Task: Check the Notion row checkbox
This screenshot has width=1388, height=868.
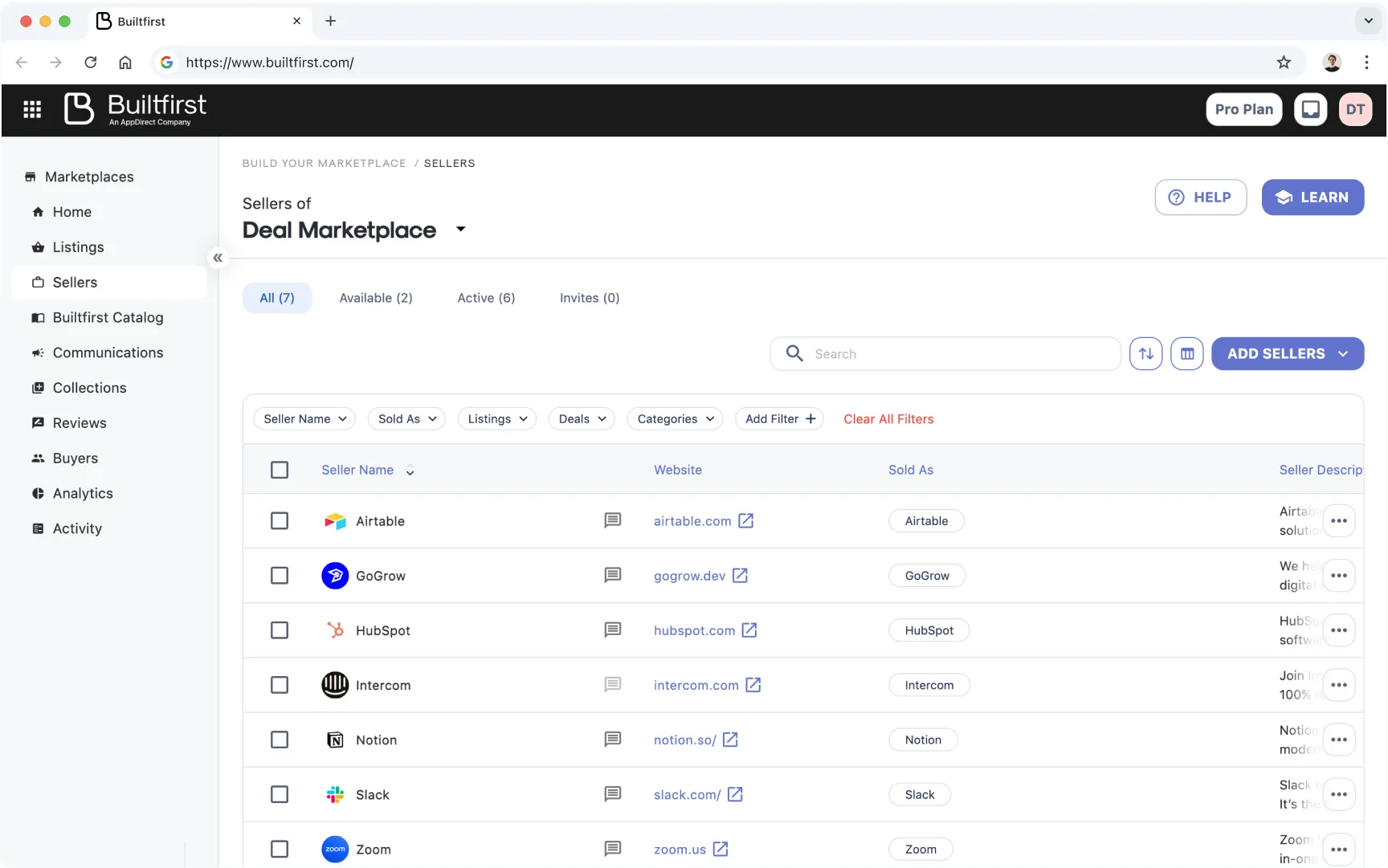Action: click(x=280, y=740)
